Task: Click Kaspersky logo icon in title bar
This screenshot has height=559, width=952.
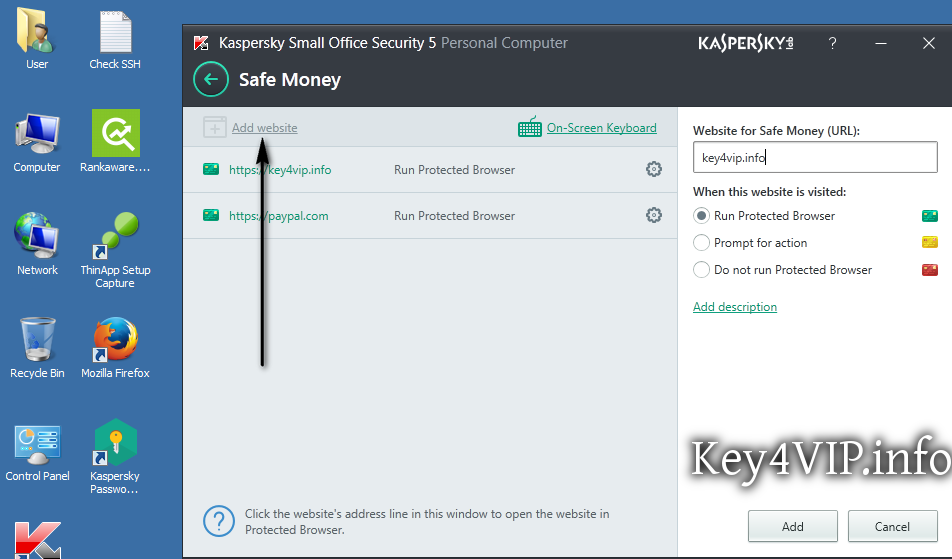Action: (x=201, y=43)
